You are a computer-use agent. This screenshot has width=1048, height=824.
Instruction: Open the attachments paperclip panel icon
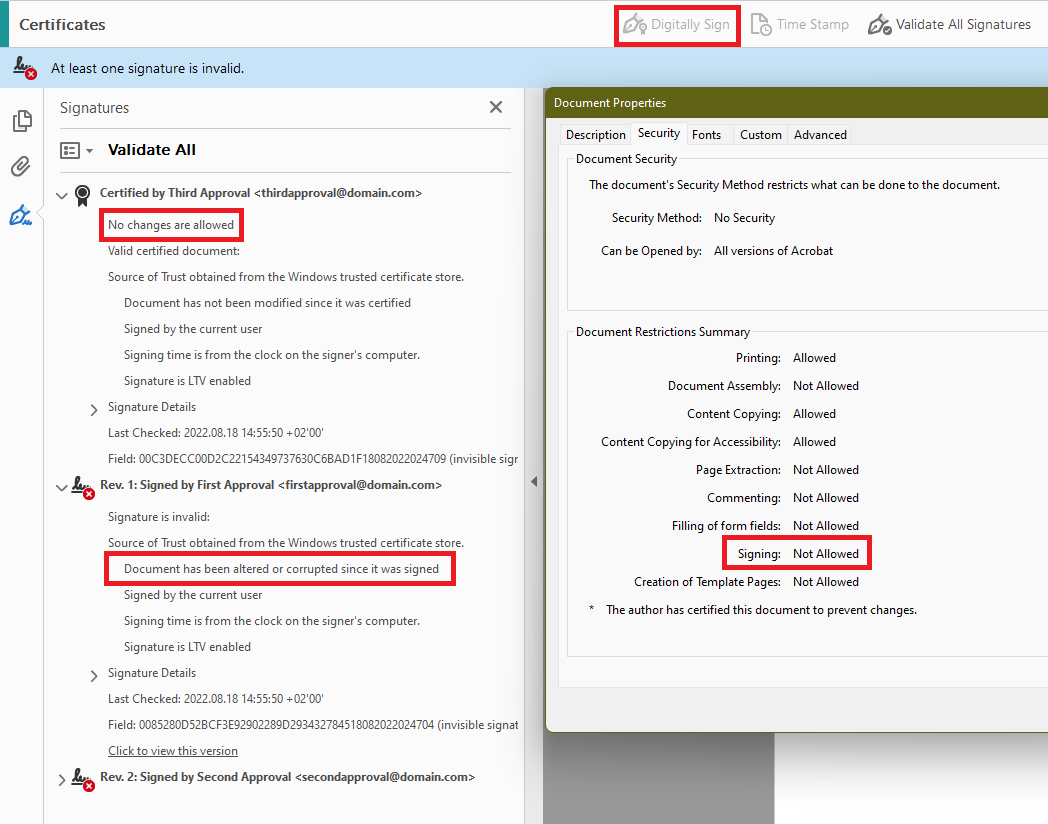click(22, 166)
